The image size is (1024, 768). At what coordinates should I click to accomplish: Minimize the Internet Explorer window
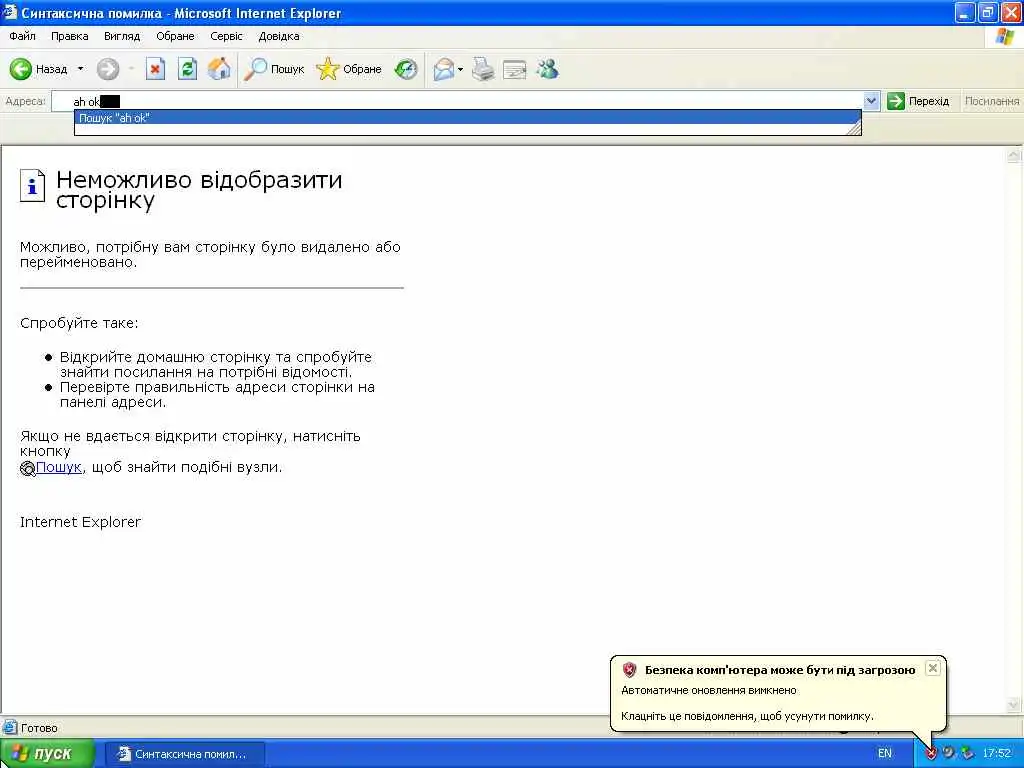click(965, 12)
